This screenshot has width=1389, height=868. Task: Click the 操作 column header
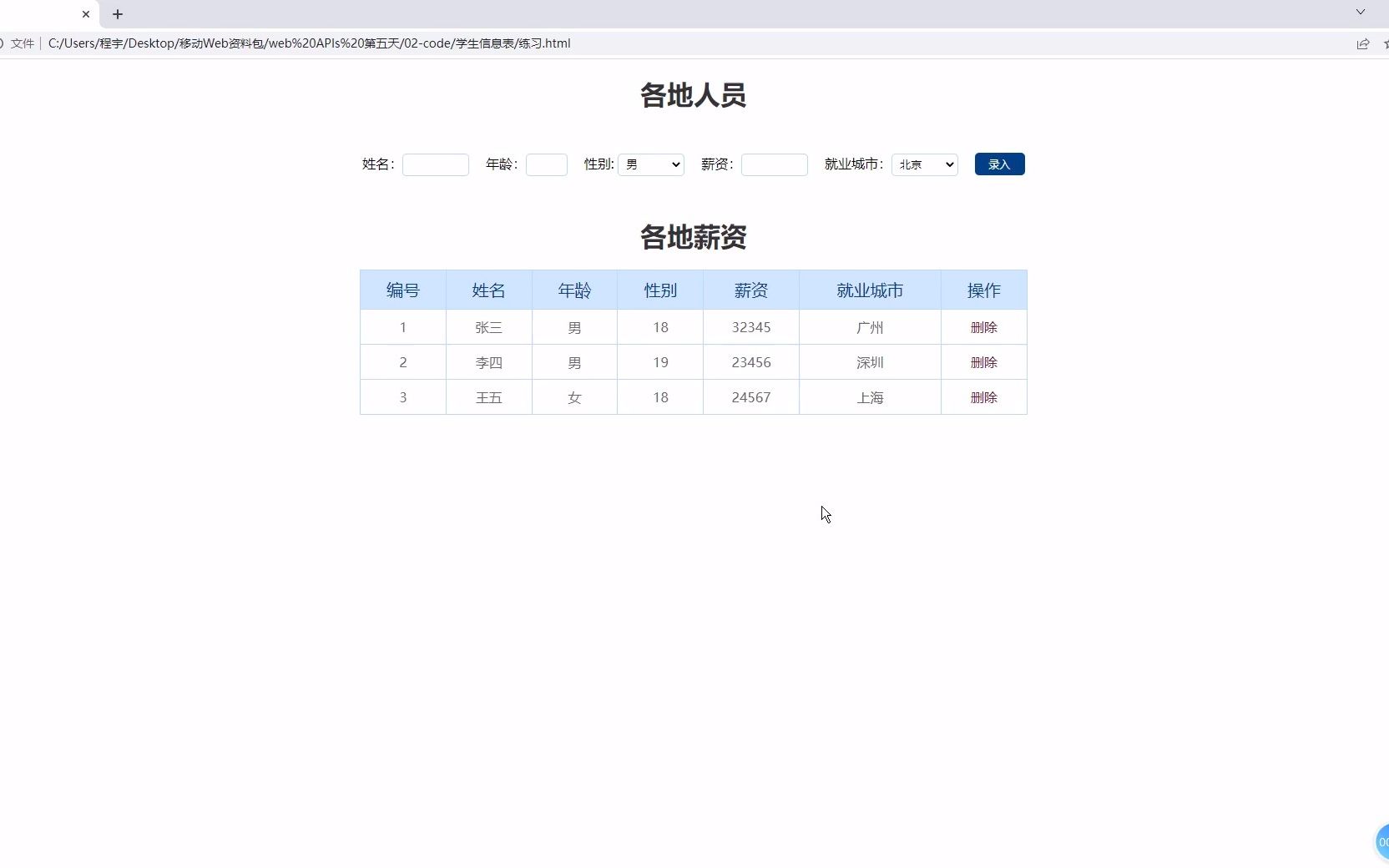point(984,290)
